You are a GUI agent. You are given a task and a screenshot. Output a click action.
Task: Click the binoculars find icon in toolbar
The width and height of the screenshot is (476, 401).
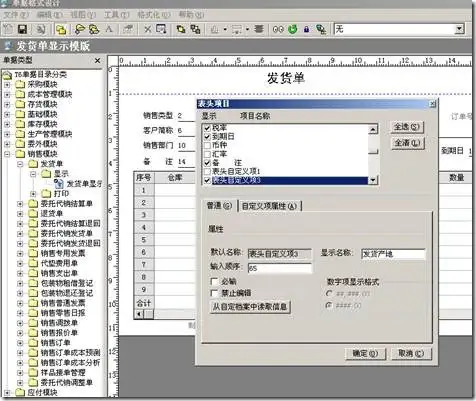278,29
